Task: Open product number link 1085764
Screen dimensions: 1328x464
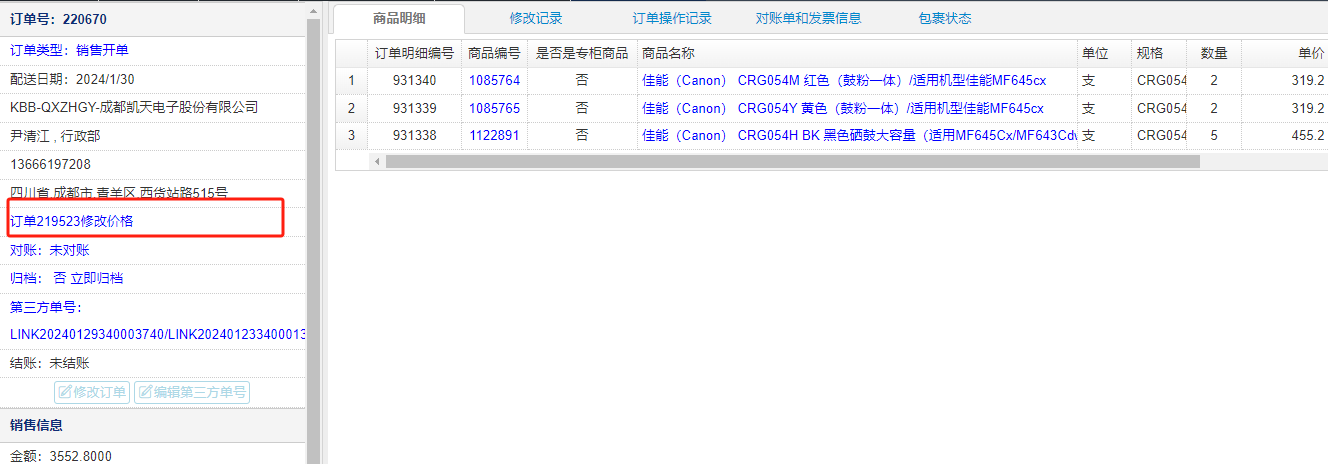Action: (494, 80)
